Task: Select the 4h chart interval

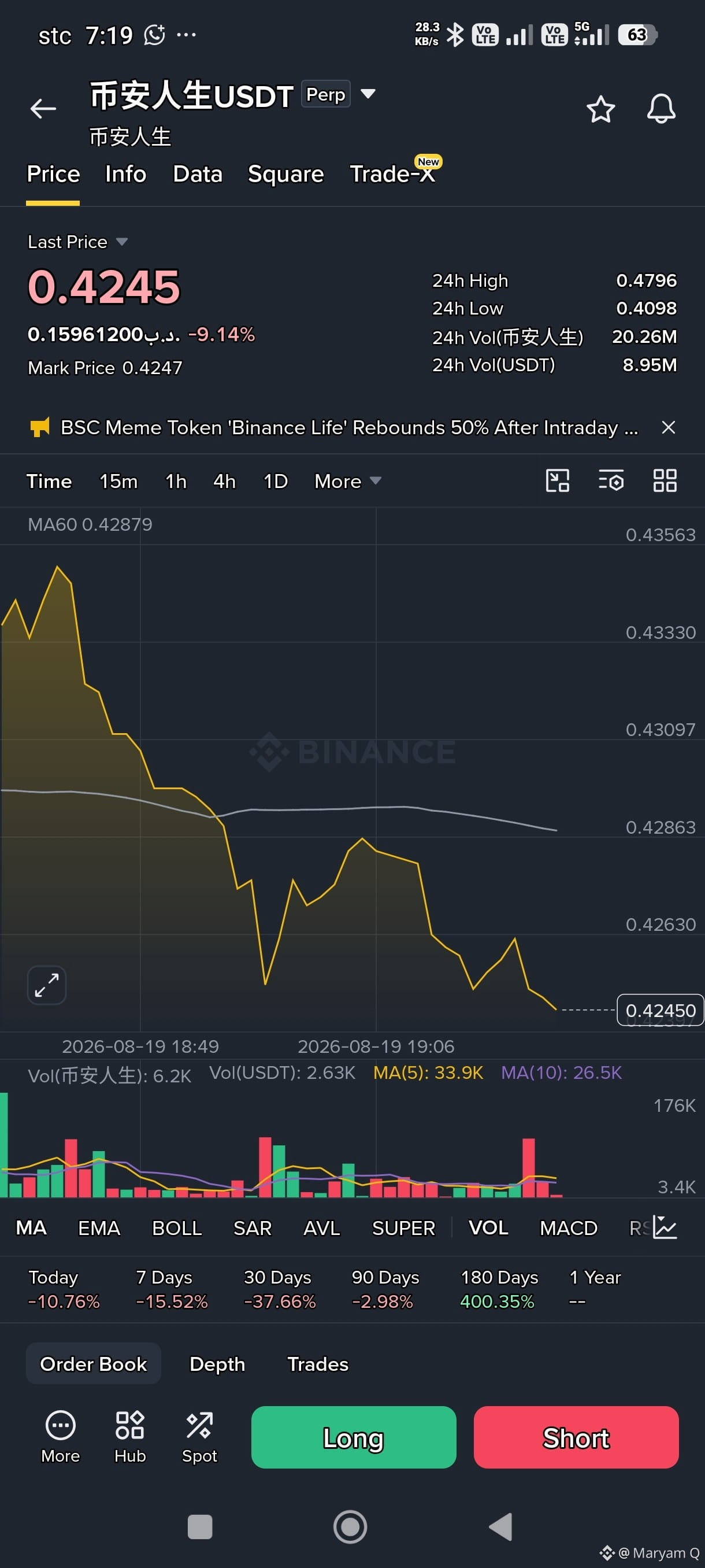Action: tap(224, 481)
